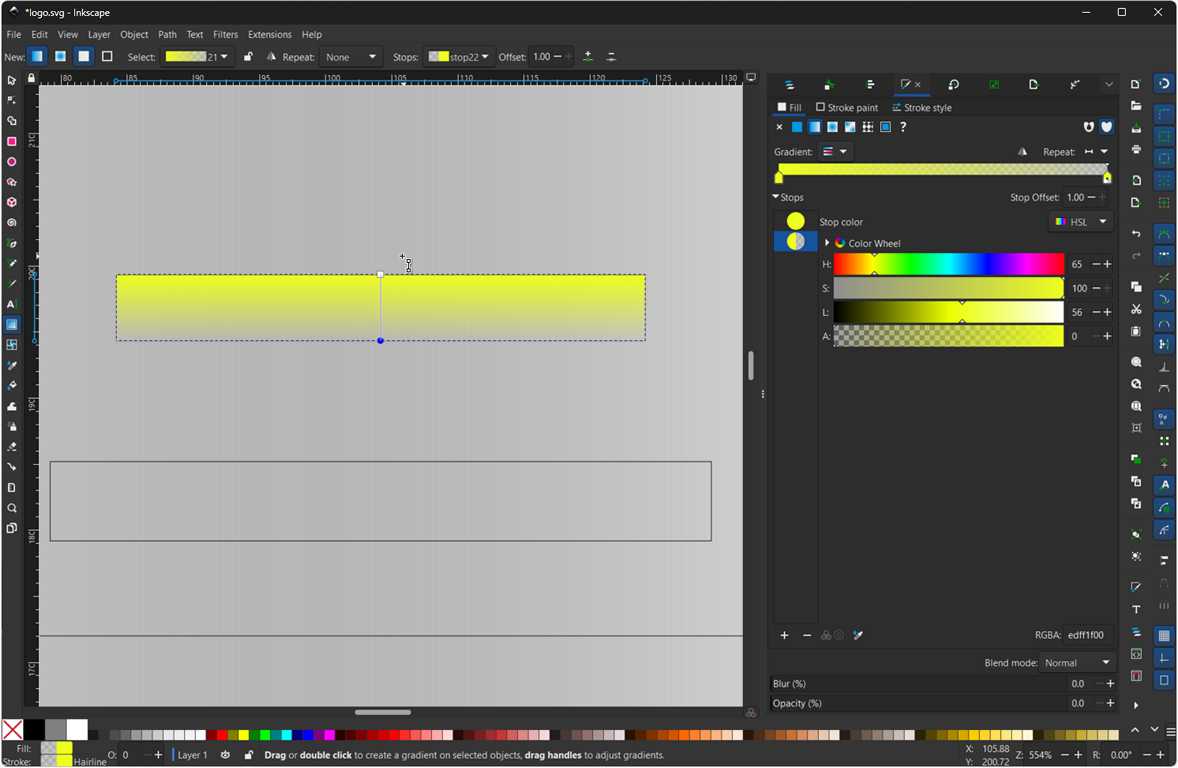Set new gradient to apply on stroke

107,56
